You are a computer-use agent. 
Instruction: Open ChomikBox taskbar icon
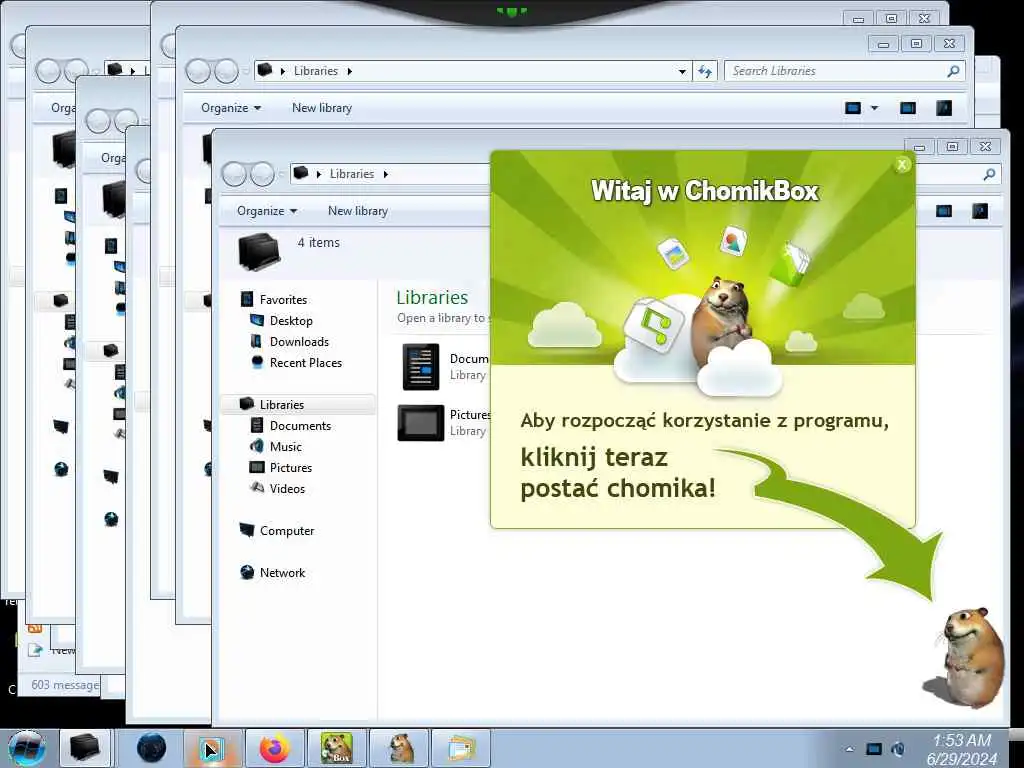(336, 748)
